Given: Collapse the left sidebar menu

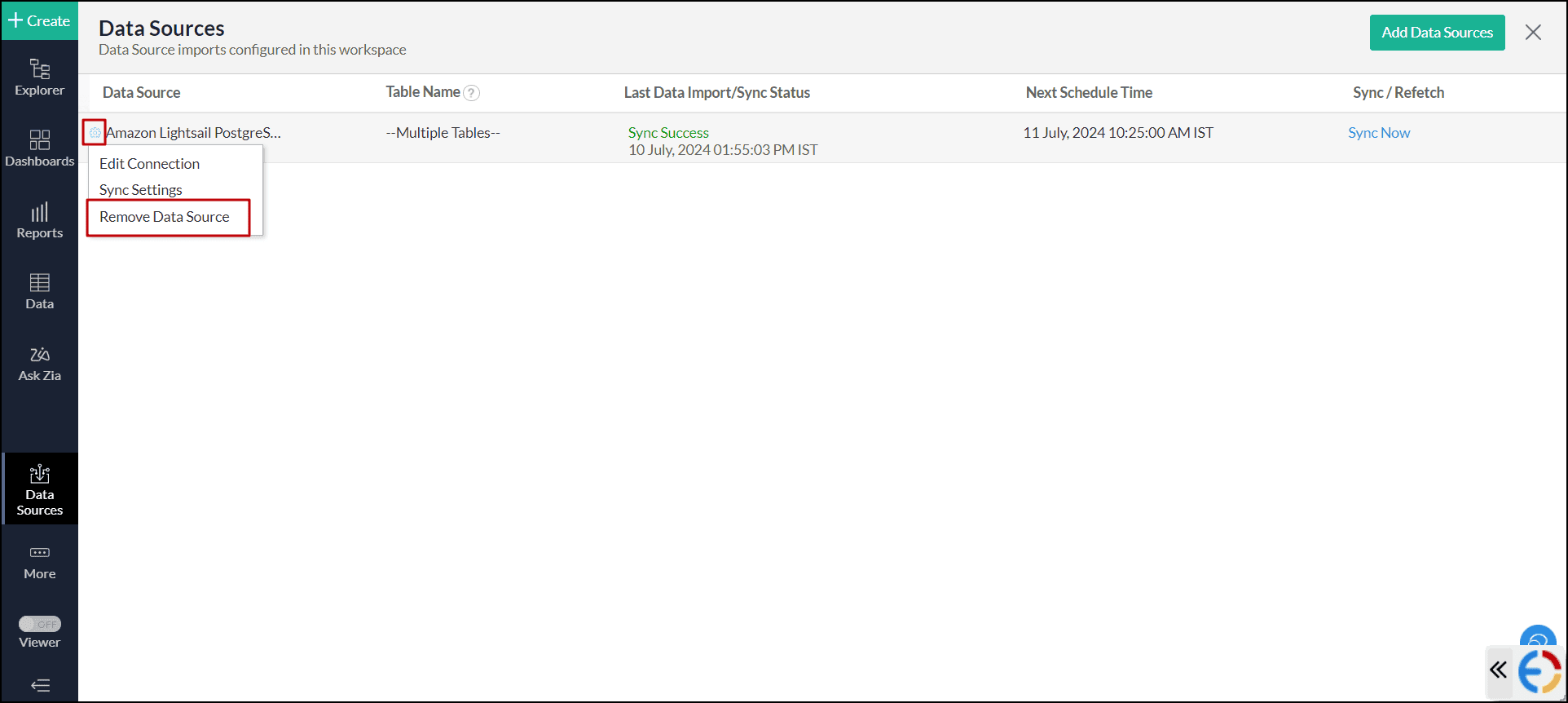Looking at the screenshot, I should point(40,685).
